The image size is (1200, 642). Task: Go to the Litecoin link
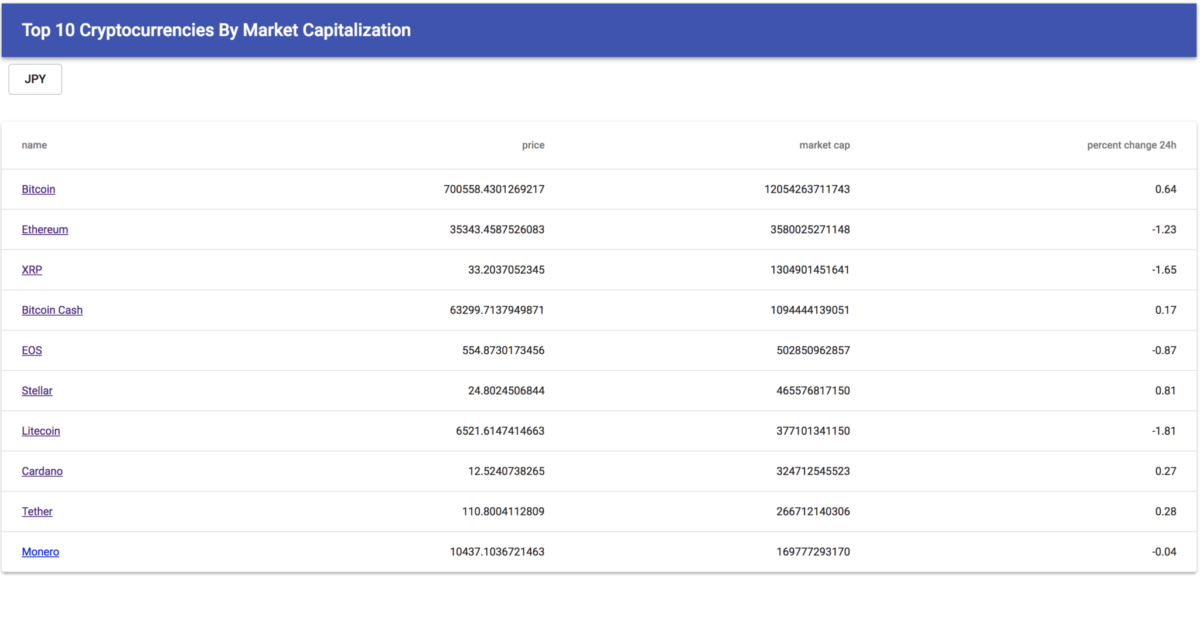coord(41,431)
